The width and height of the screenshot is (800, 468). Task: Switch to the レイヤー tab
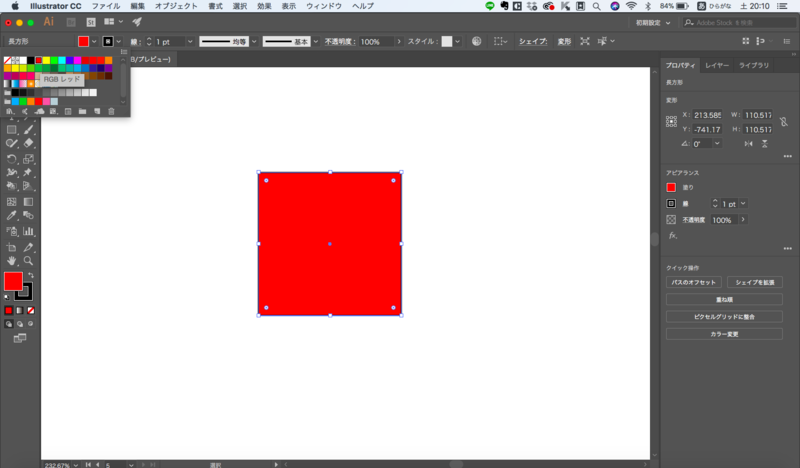[717, 65]
